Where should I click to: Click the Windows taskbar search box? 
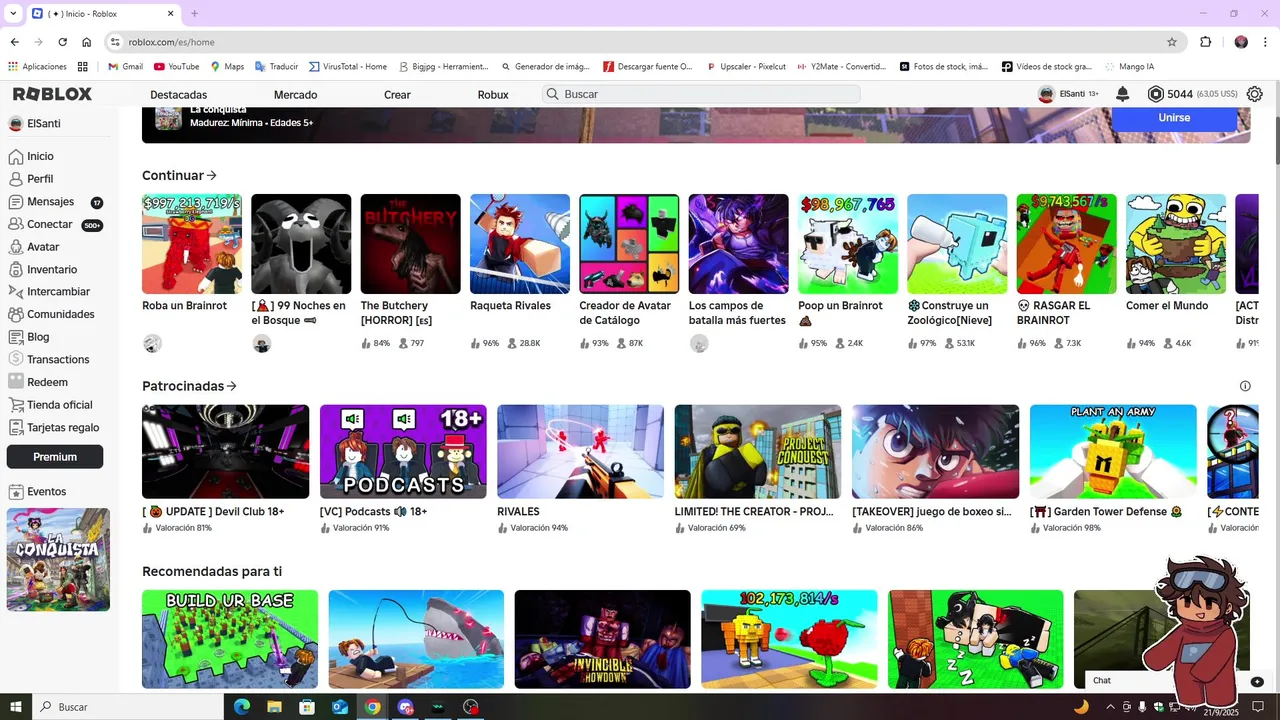(127, 707)
